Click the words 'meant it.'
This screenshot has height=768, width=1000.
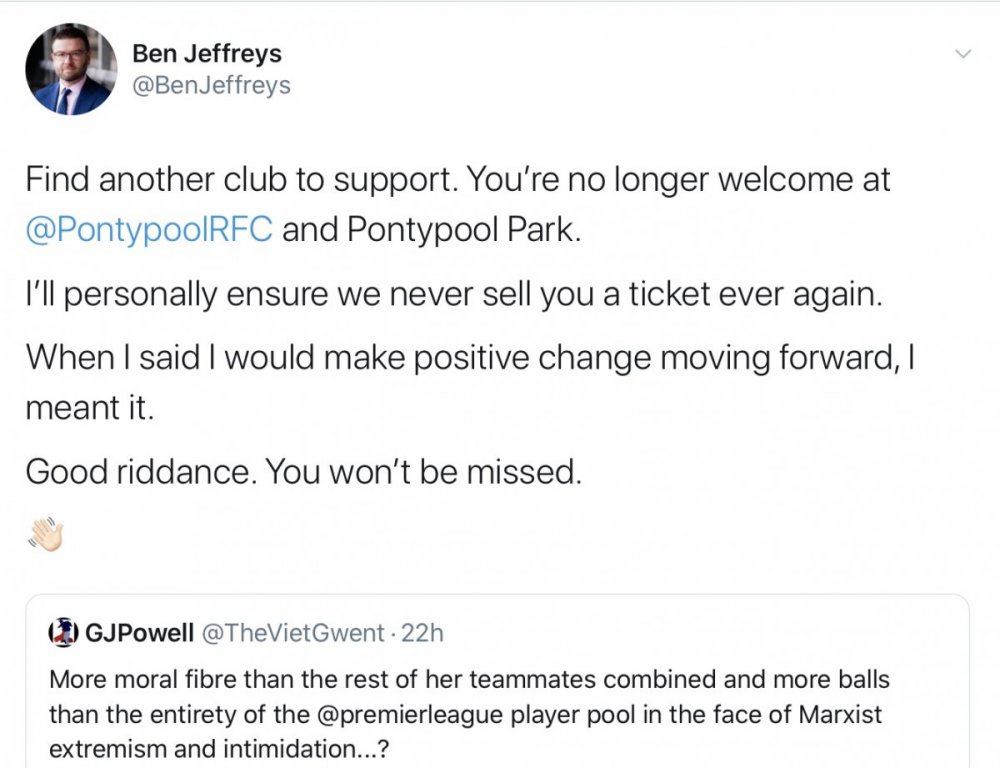[x=89, y=408]
